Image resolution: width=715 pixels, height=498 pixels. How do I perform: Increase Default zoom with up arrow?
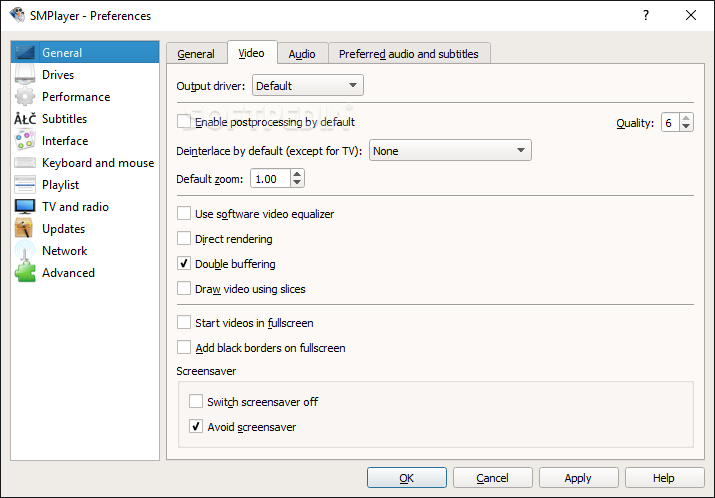click(x=297, y=174)
